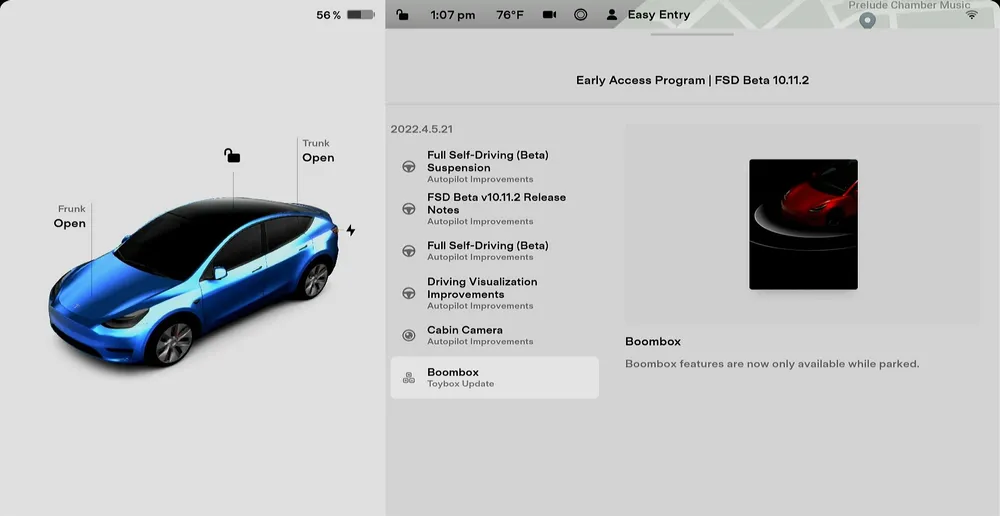This screenshot has height=516, width=1000.
Task: Tap the map location pin icon
Action: (867, 20)
